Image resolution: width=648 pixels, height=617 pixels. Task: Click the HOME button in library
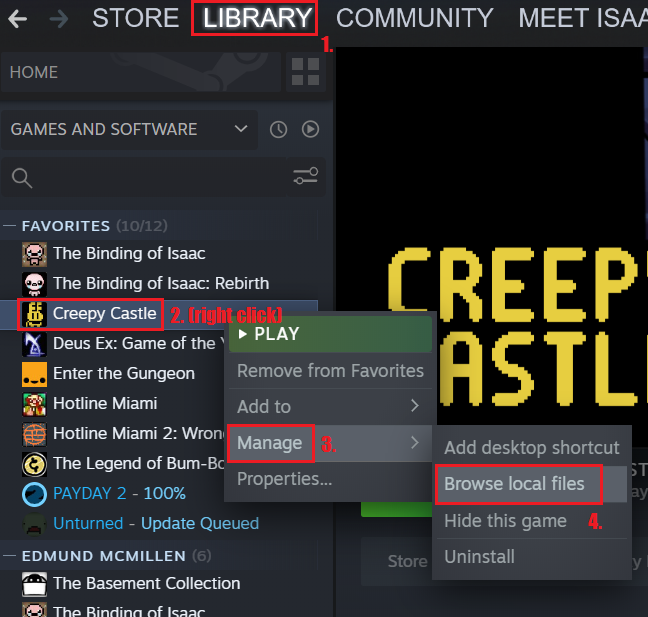pyautogui.click(x=141, y=72)
